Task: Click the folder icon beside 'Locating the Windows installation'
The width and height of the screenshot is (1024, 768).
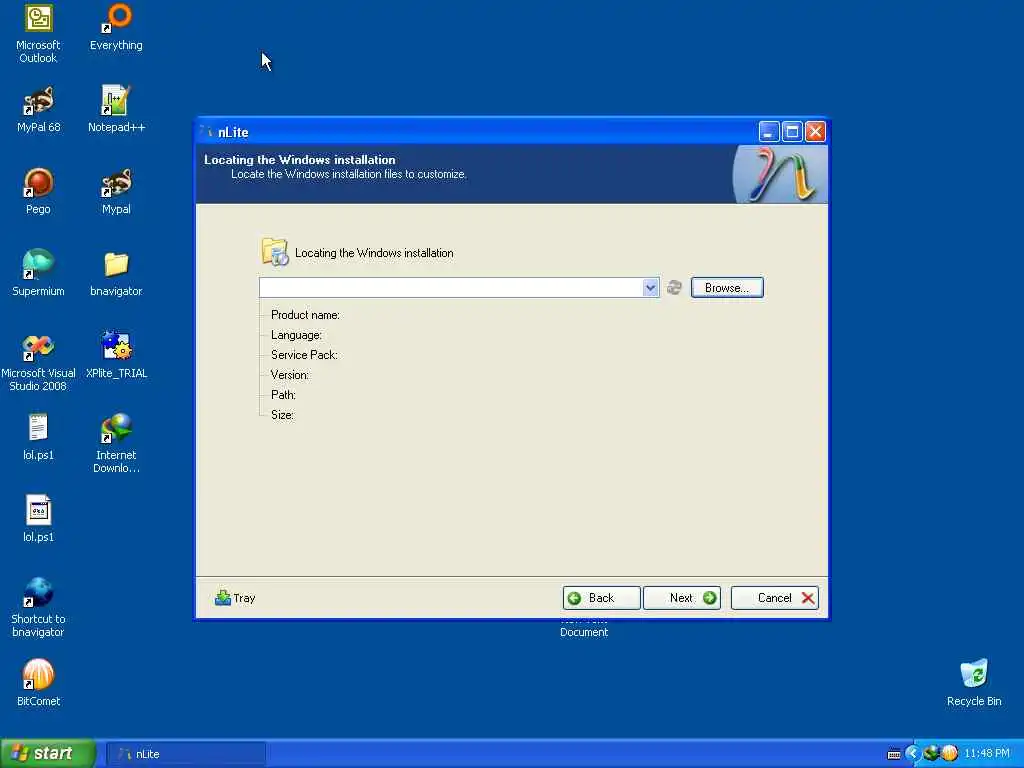Action: (274, 252)
